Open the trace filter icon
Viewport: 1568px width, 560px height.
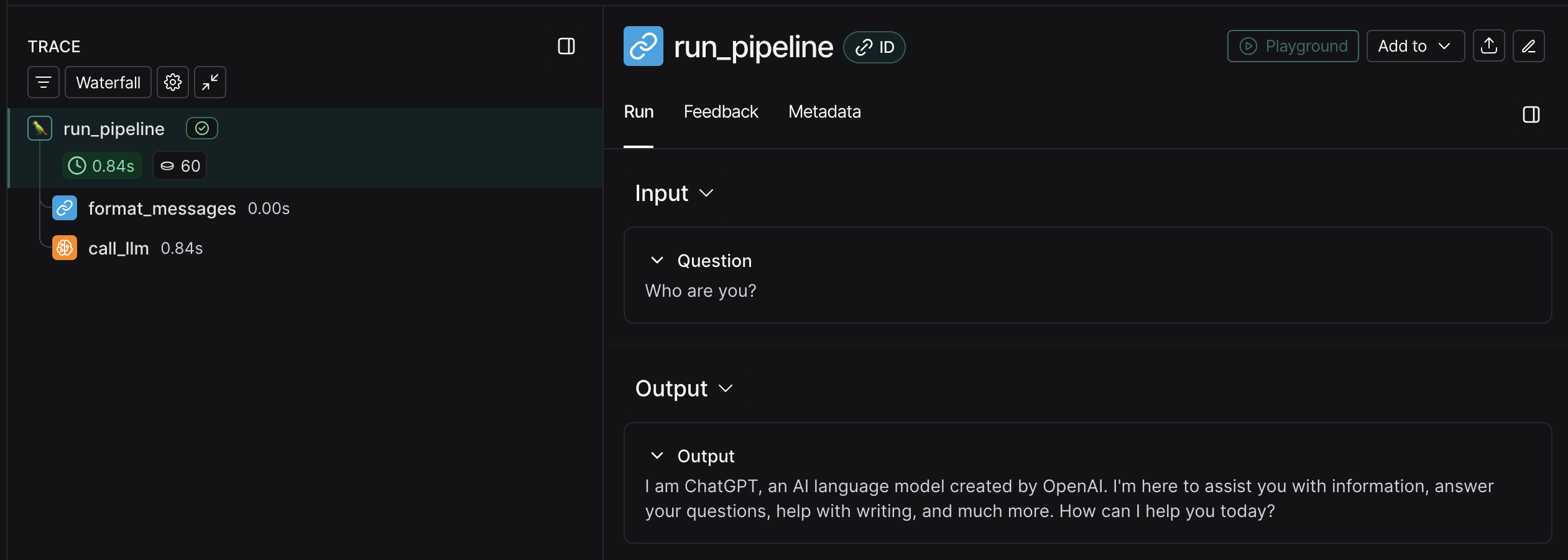coord(44,82)
